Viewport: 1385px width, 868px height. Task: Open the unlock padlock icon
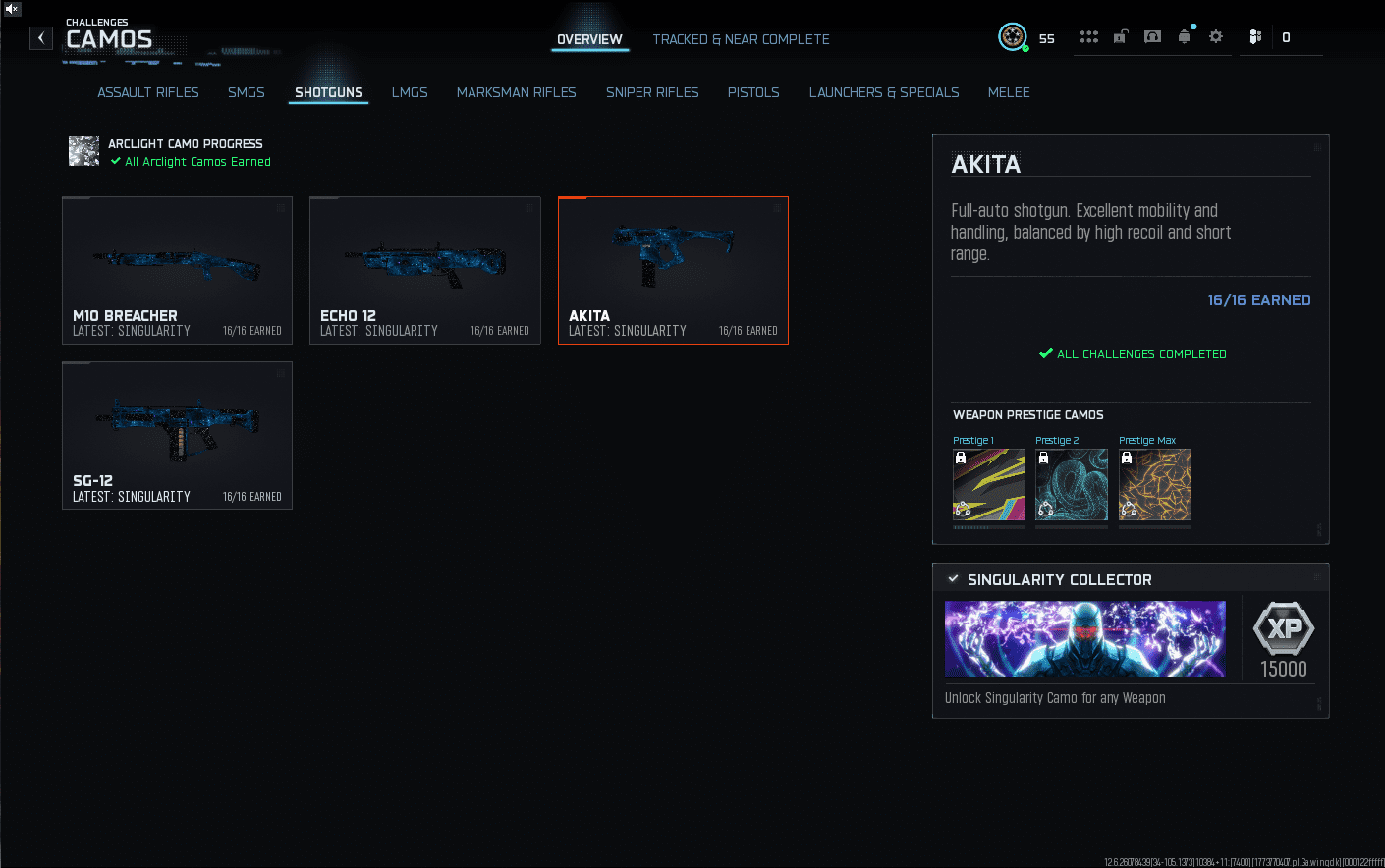point(1120,37)
